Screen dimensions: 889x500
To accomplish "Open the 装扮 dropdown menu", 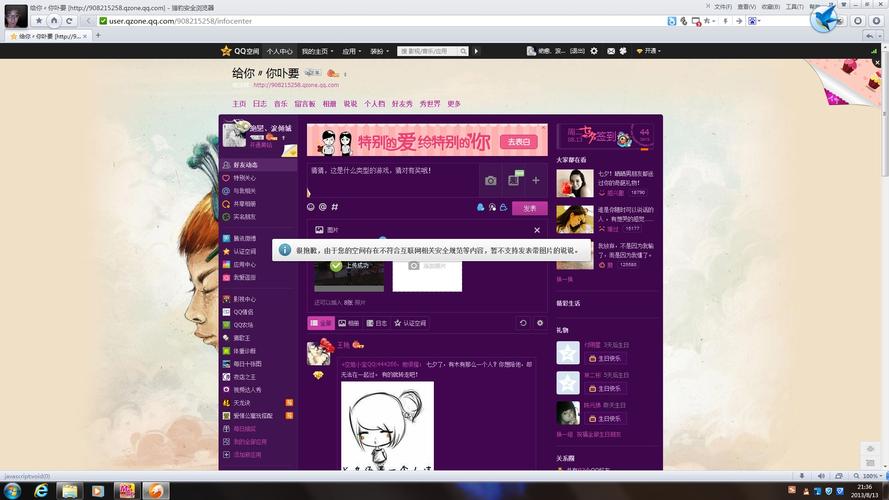I will pos(379,51).
